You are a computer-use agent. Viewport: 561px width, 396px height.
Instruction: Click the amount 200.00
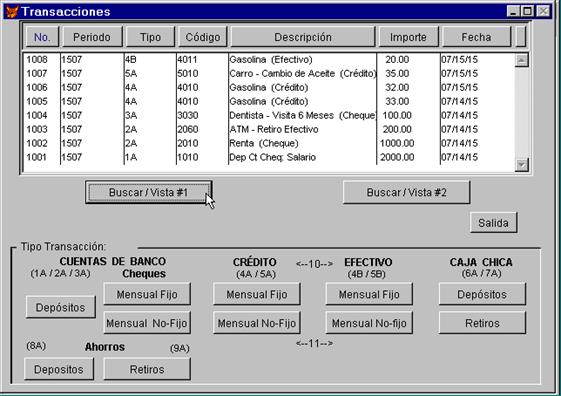pos(397,129)
